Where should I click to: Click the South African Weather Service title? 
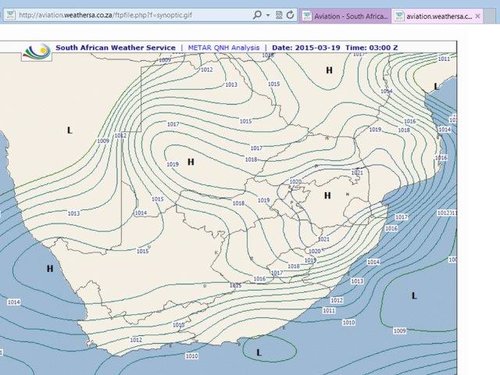(x=115, y=48)
